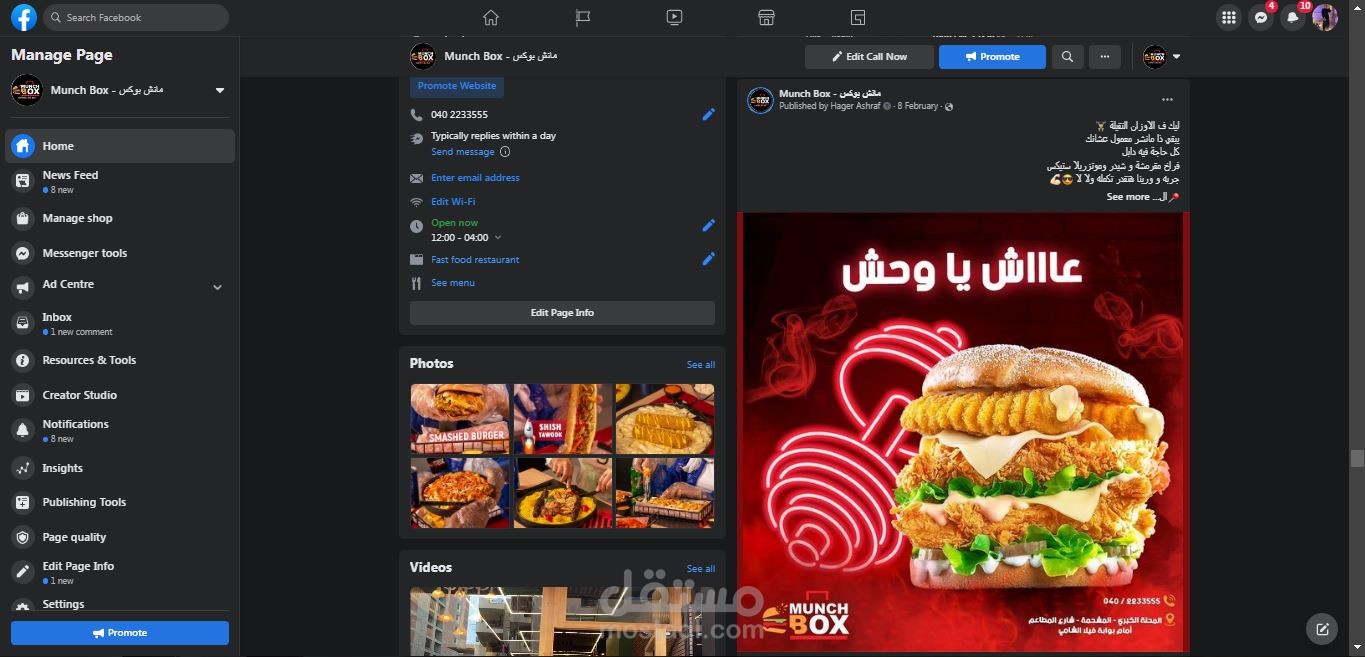Image resolution: width=1365 pixels, height=657 pixels.
Task: Click the 8 February post date
Action: point(918,106)
